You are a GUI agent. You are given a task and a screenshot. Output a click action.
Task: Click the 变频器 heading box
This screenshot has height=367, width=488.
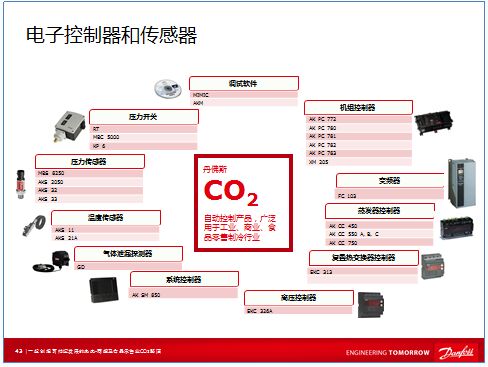[x=390, y=180]
